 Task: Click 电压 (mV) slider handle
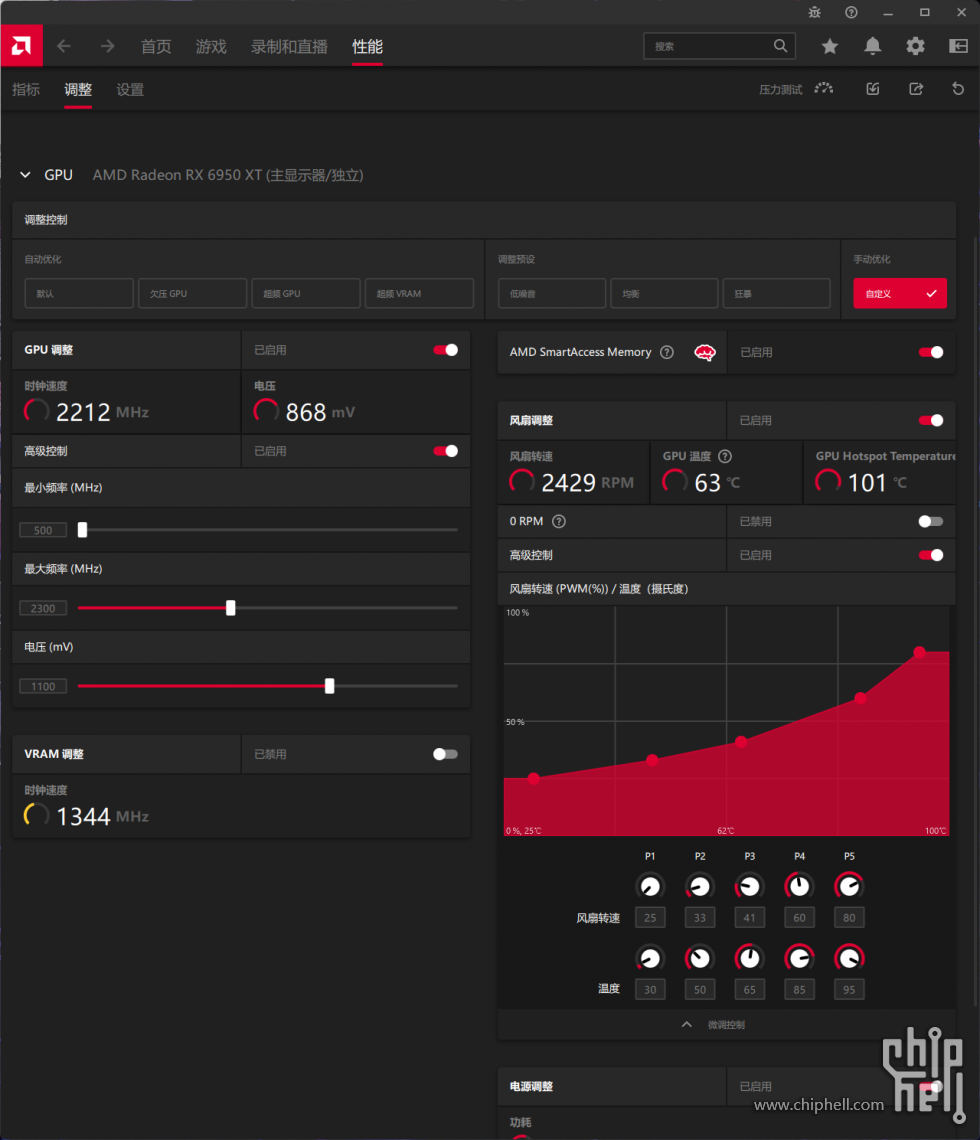point(329,686)
